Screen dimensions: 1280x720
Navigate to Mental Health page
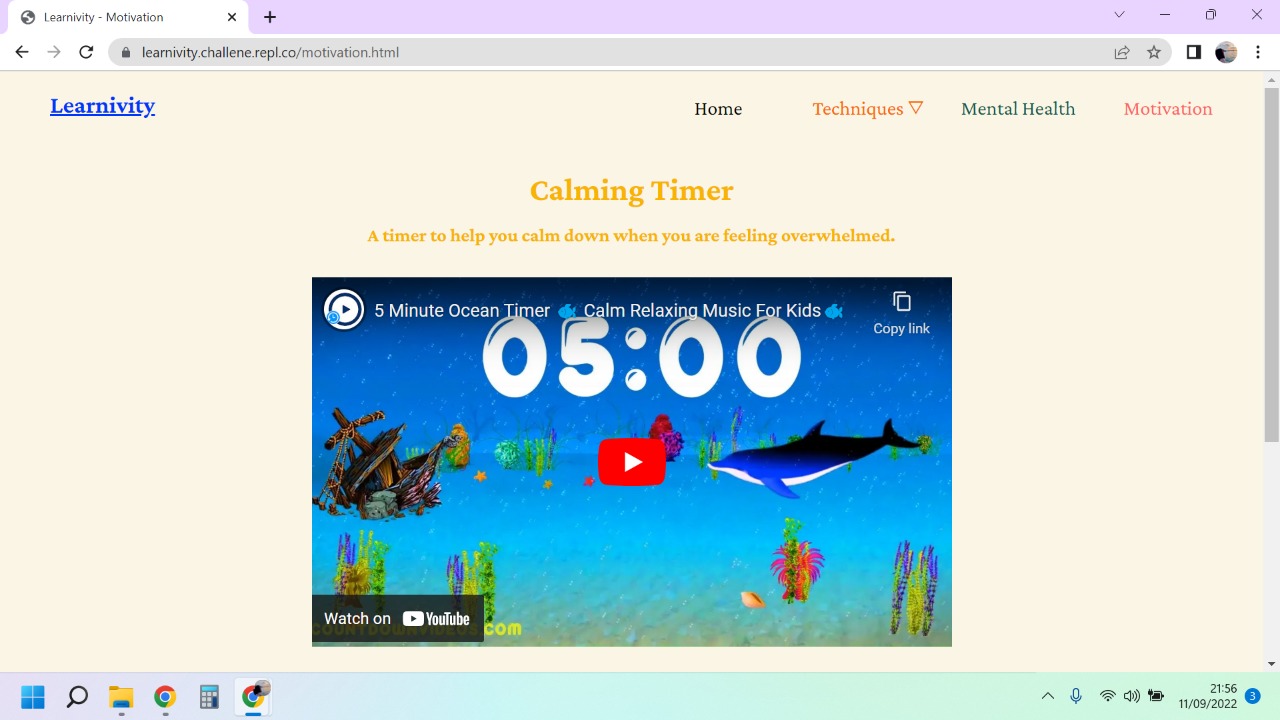pos(1018,109)
